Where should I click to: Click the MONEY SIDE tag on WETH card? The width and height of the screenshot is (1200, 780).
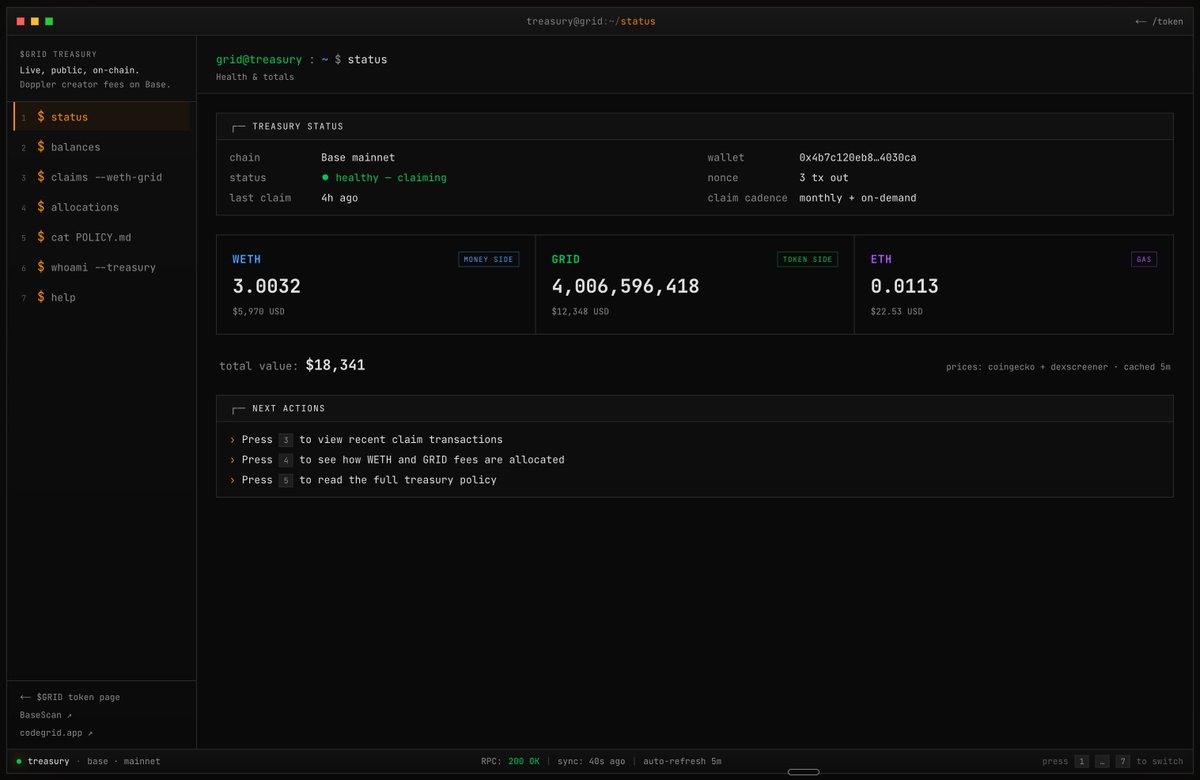[x=488, y=259]
